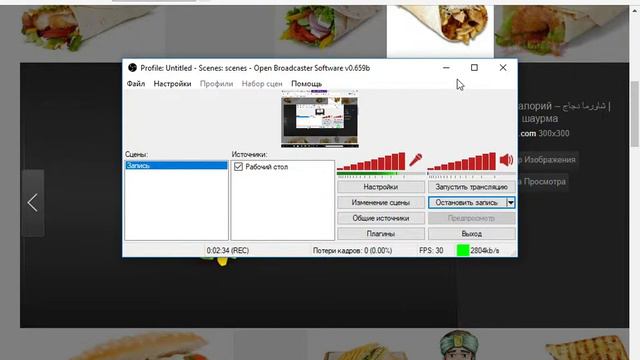This screenshot has height=360, width=640.
Task: Click Изменение сцены button
Action: [381, 202]
